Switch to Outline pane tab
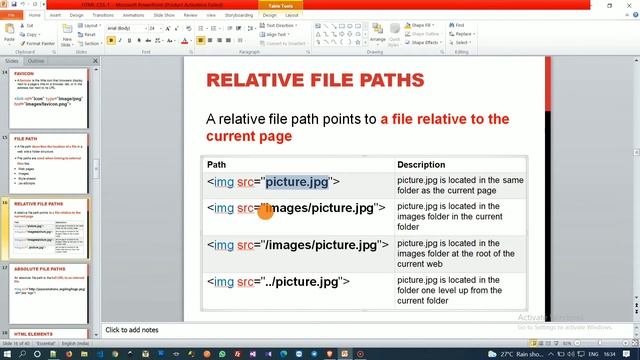 click(36, 61)
